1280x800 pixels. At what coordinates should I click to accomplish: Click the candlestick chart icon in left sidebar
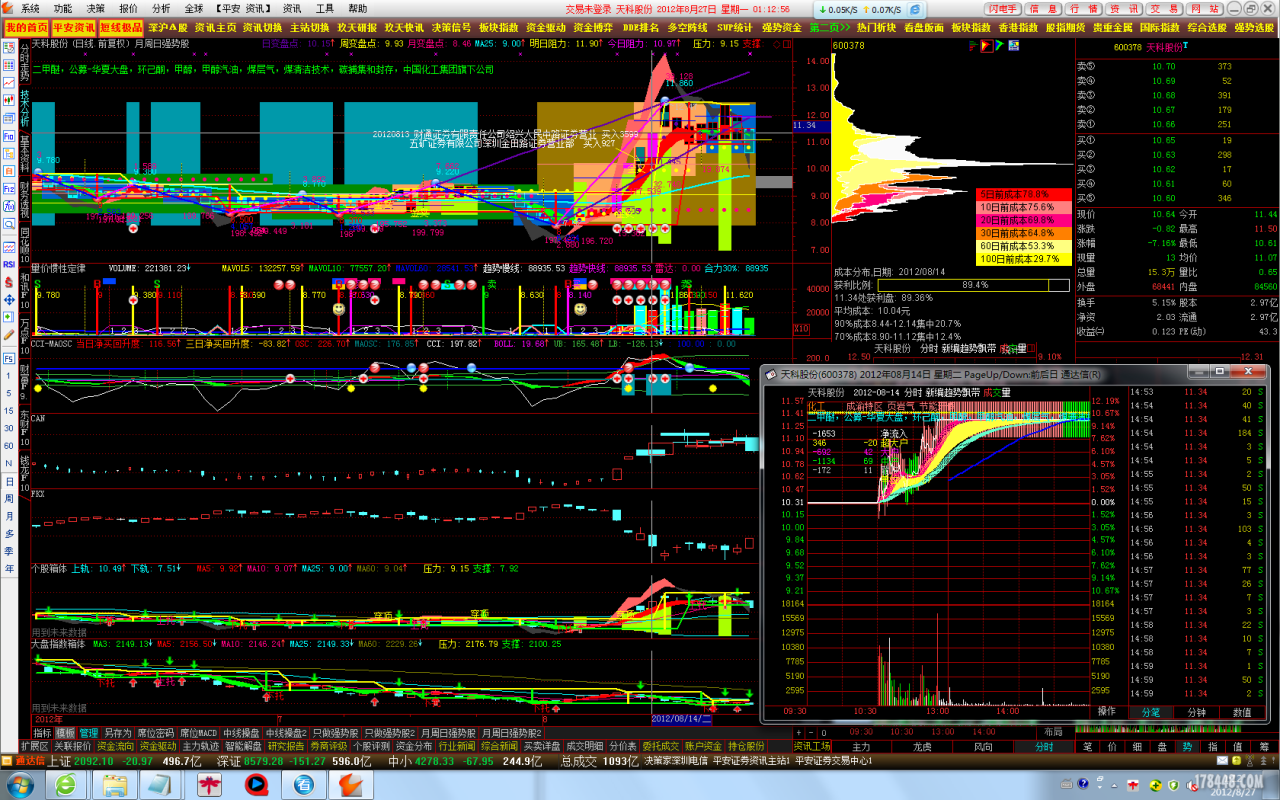pos(9,100)
